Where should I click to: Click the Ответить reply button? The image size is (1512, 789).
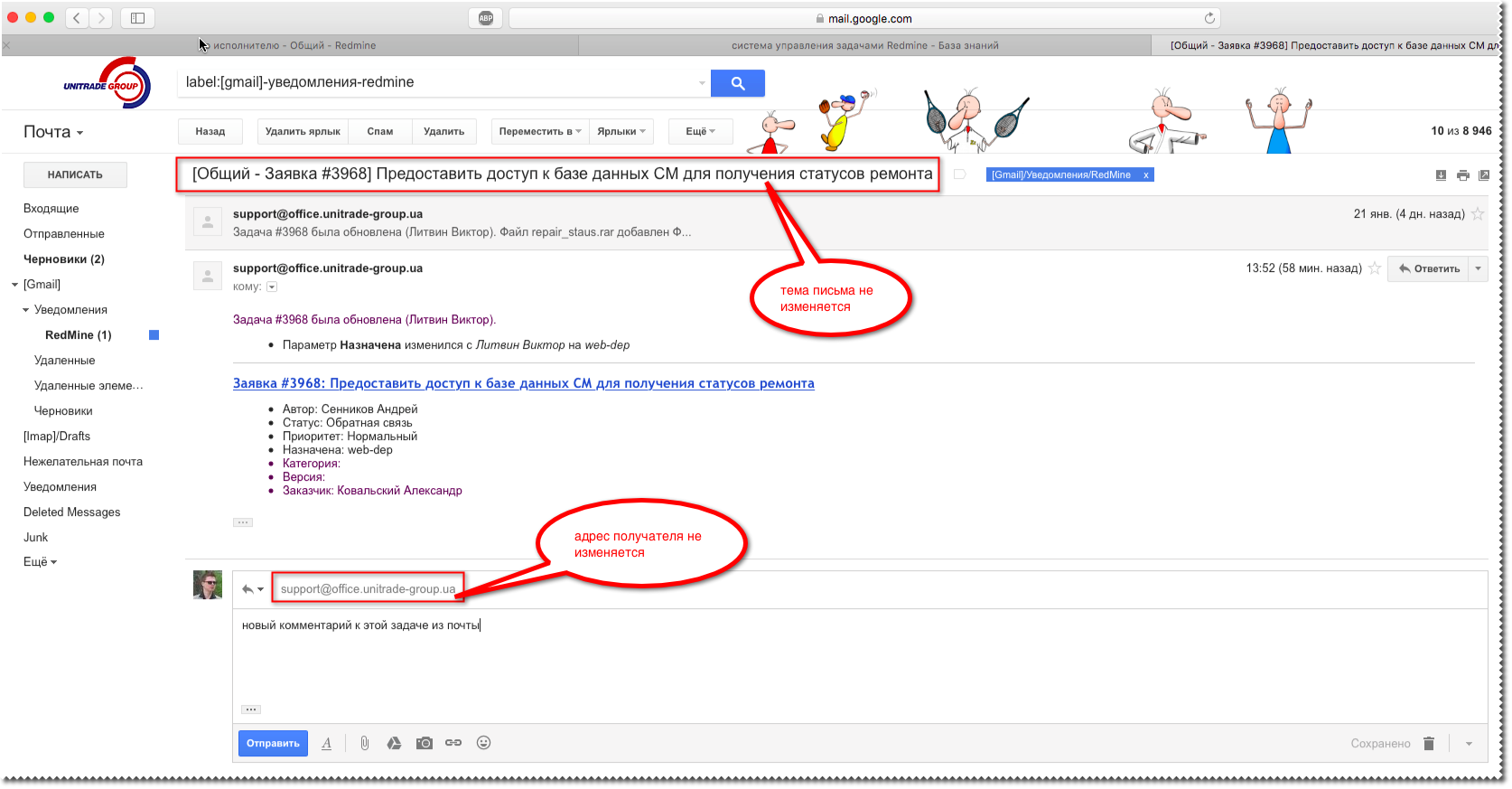1429,268
